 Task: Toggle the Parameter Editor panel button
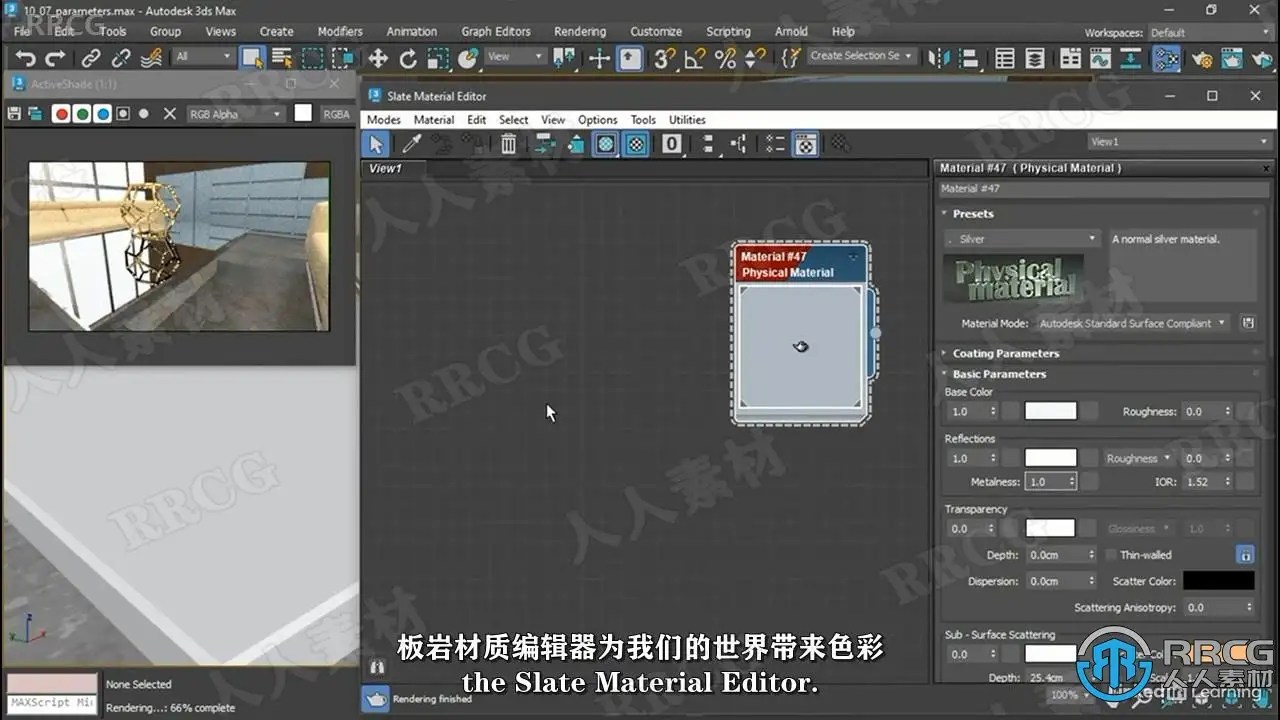[806, 144]
